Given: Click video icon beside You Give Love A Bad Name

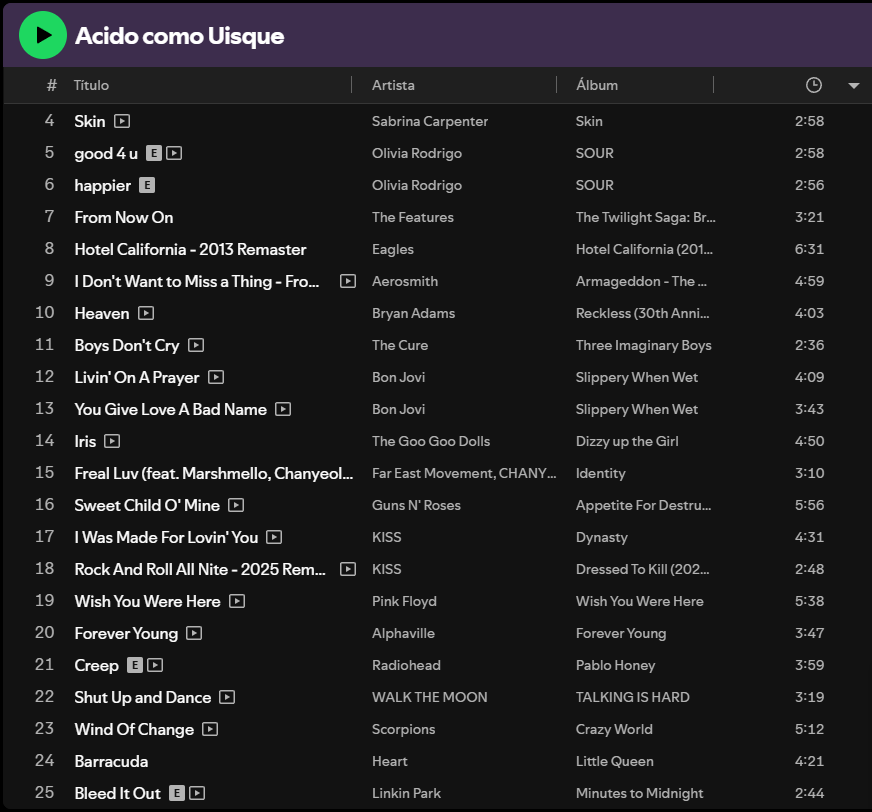Looking at the screenshot, I should pos(283,409).
